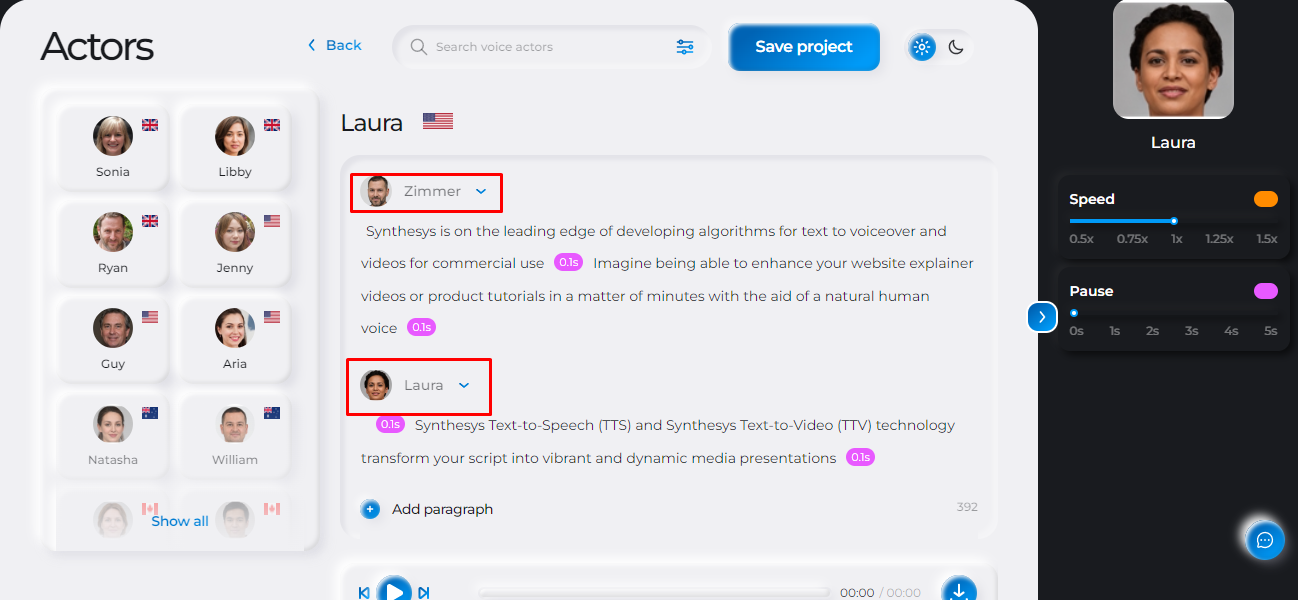Select voice actor Libby
This screenshot has height=600, width=1298.
235,146
